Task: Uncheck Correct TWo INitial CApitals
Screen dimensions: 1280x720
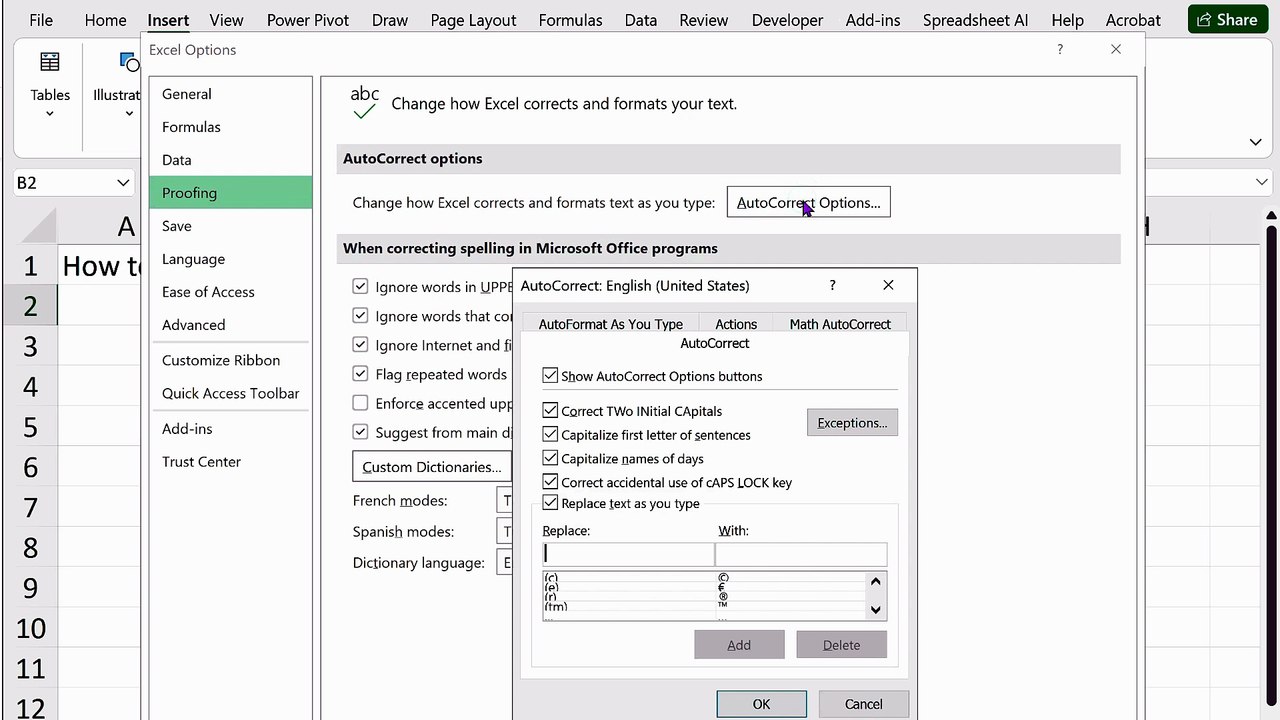Action: coord(550,411)
